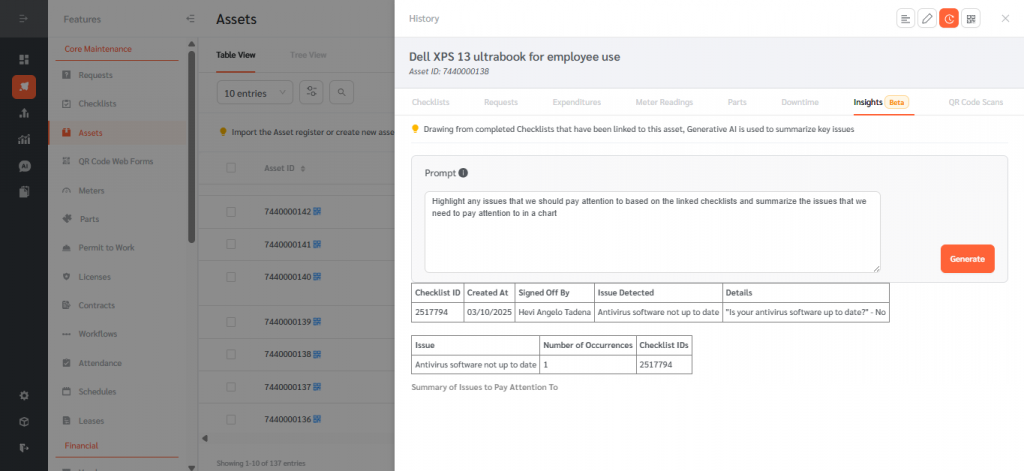The width and height of the screenshot is (1024, 471).
Task: Open the settings gear in left rail
Action: coord(24,395)
